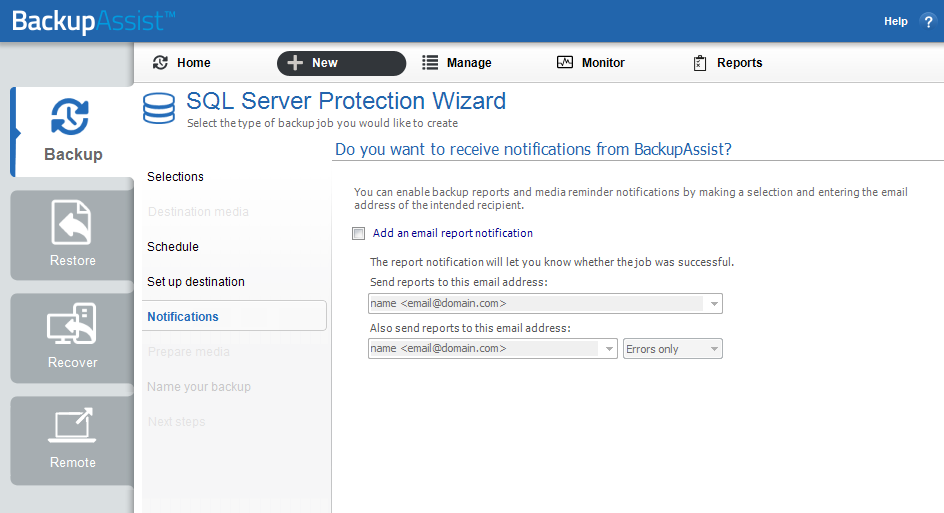Screen dimensions: 944x513
Task: Open the Restore section in the sidebar
Action: (x=72, y=235)
